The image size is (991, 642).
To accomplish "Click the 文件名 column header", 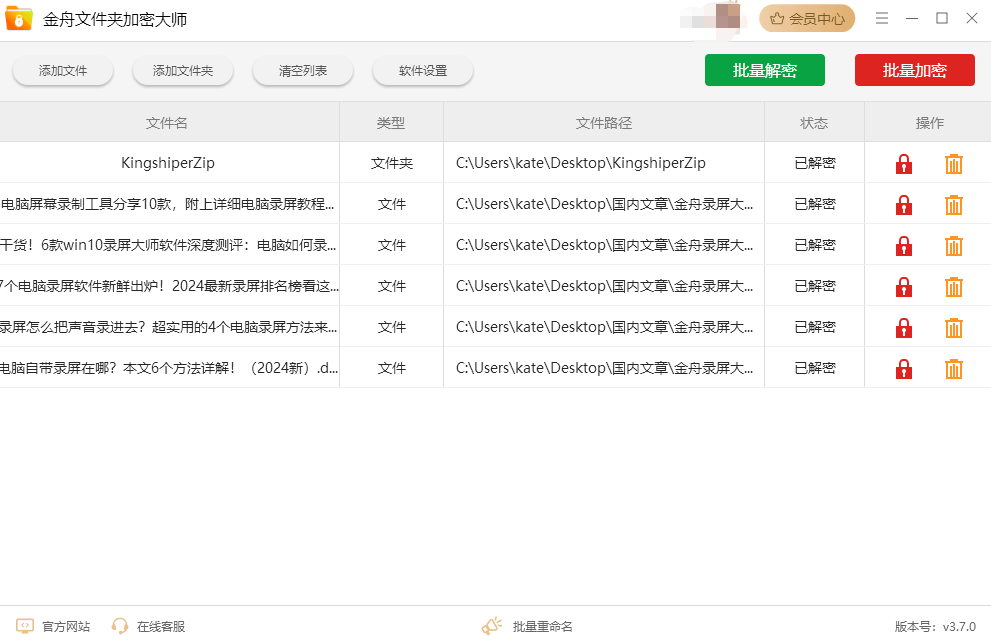I will pyautogui.click(x=167, y=123).
